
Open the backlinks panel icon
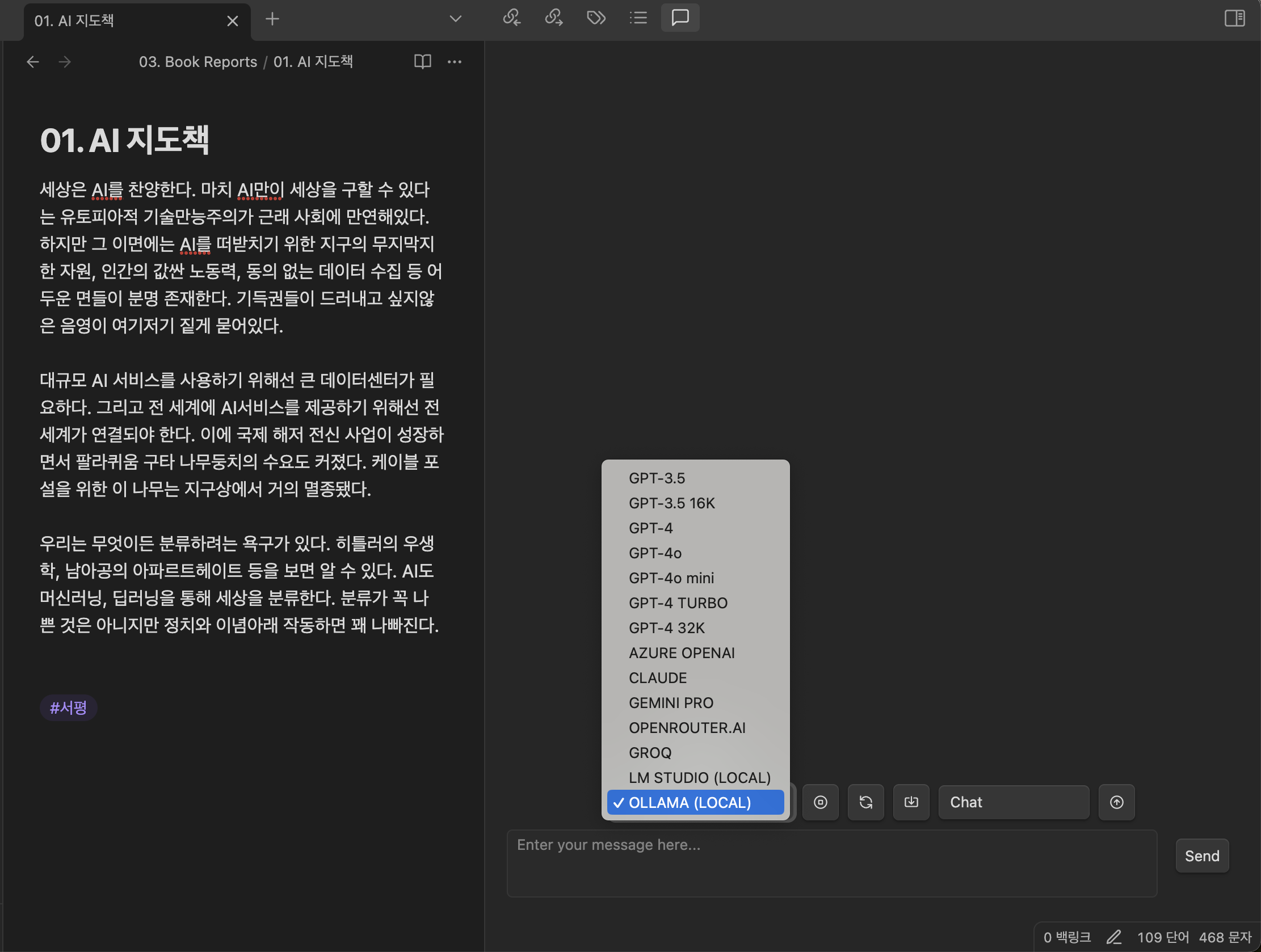pos(511,18)
